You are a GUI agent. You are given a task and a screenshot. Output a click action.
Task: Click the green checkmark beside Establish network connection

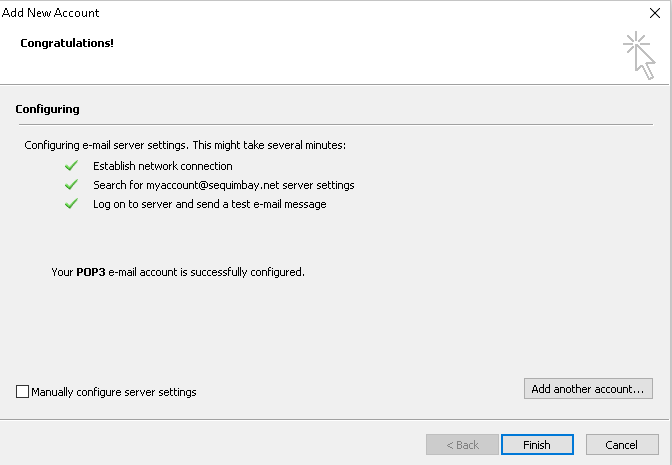[x=71, y=166]
